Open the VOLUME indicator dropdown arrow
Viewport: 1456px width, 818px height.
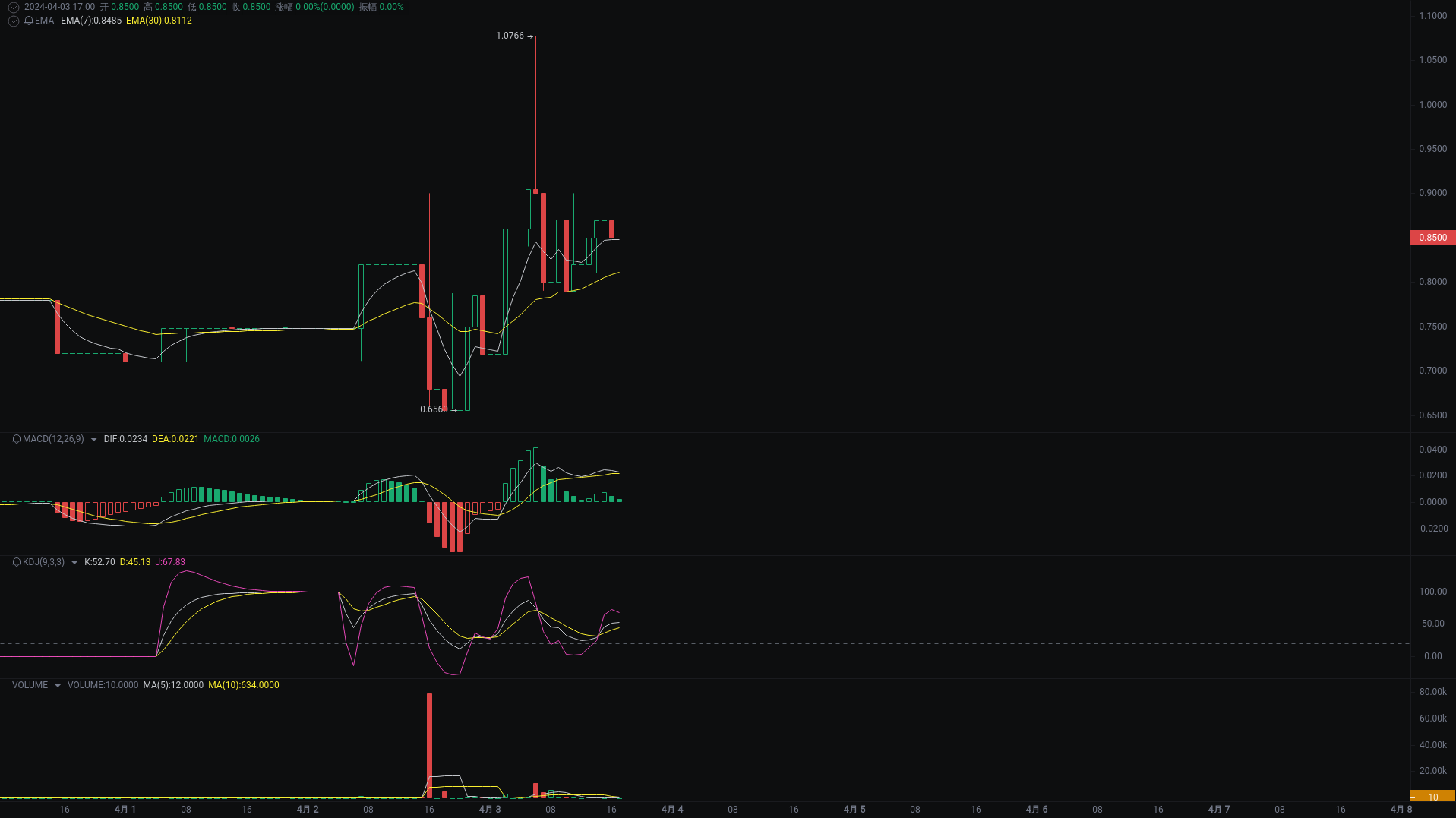57,686
